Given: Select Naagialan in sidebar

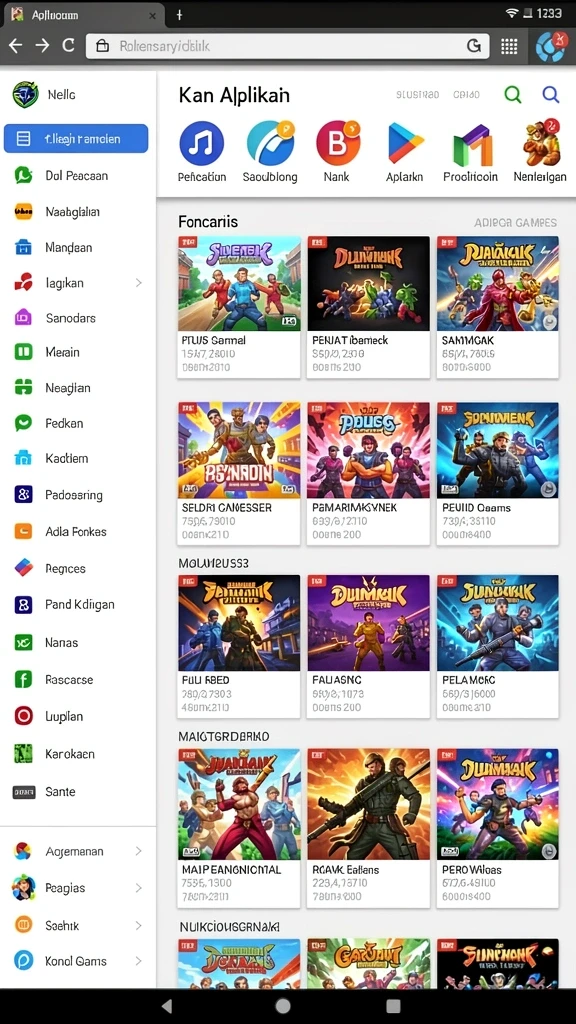Looking at the screenshot, I should pos(78,212).
